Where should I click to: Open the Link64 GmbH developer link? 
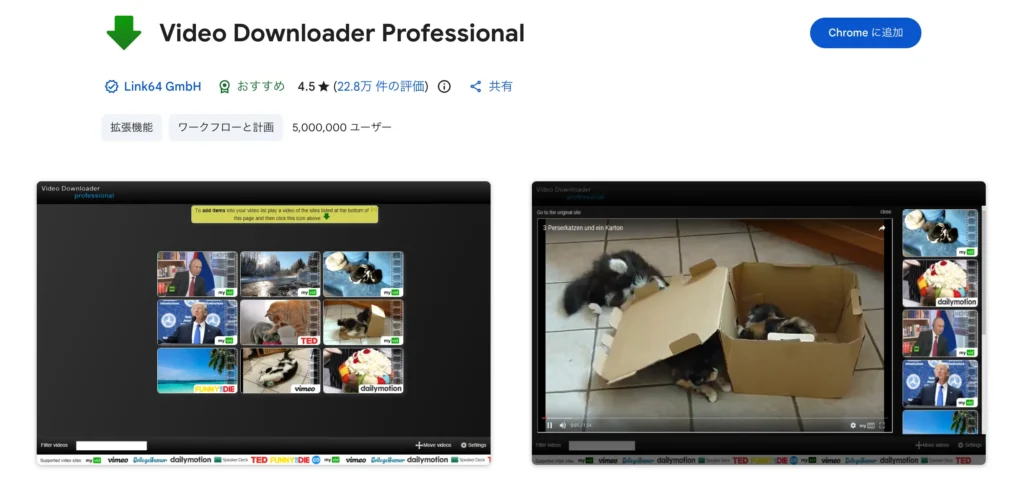[x=163, y=86]
